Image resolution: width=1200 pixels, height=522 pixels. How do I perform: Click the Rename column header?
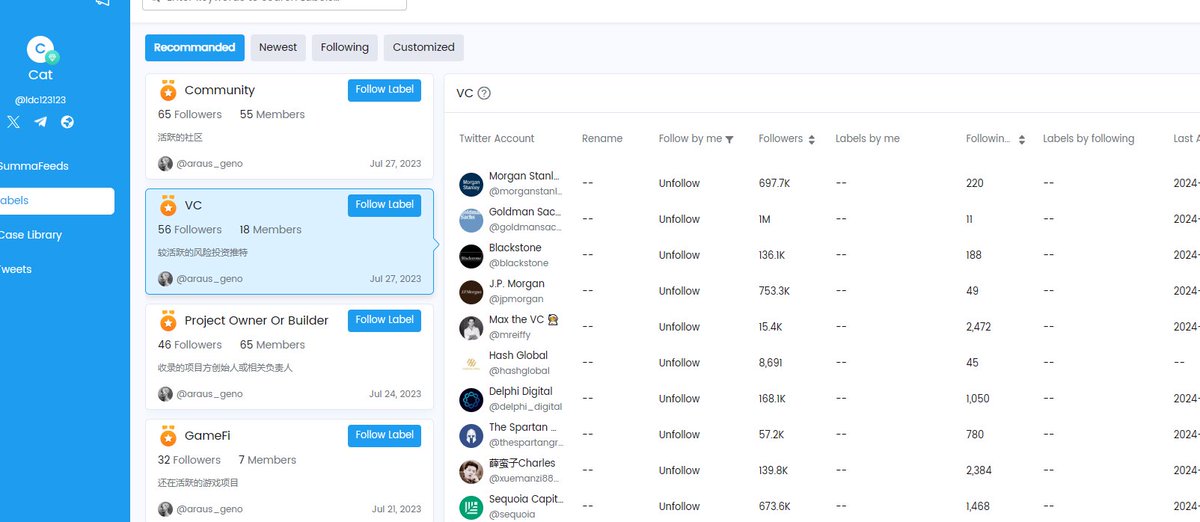[x=602, y=139]
